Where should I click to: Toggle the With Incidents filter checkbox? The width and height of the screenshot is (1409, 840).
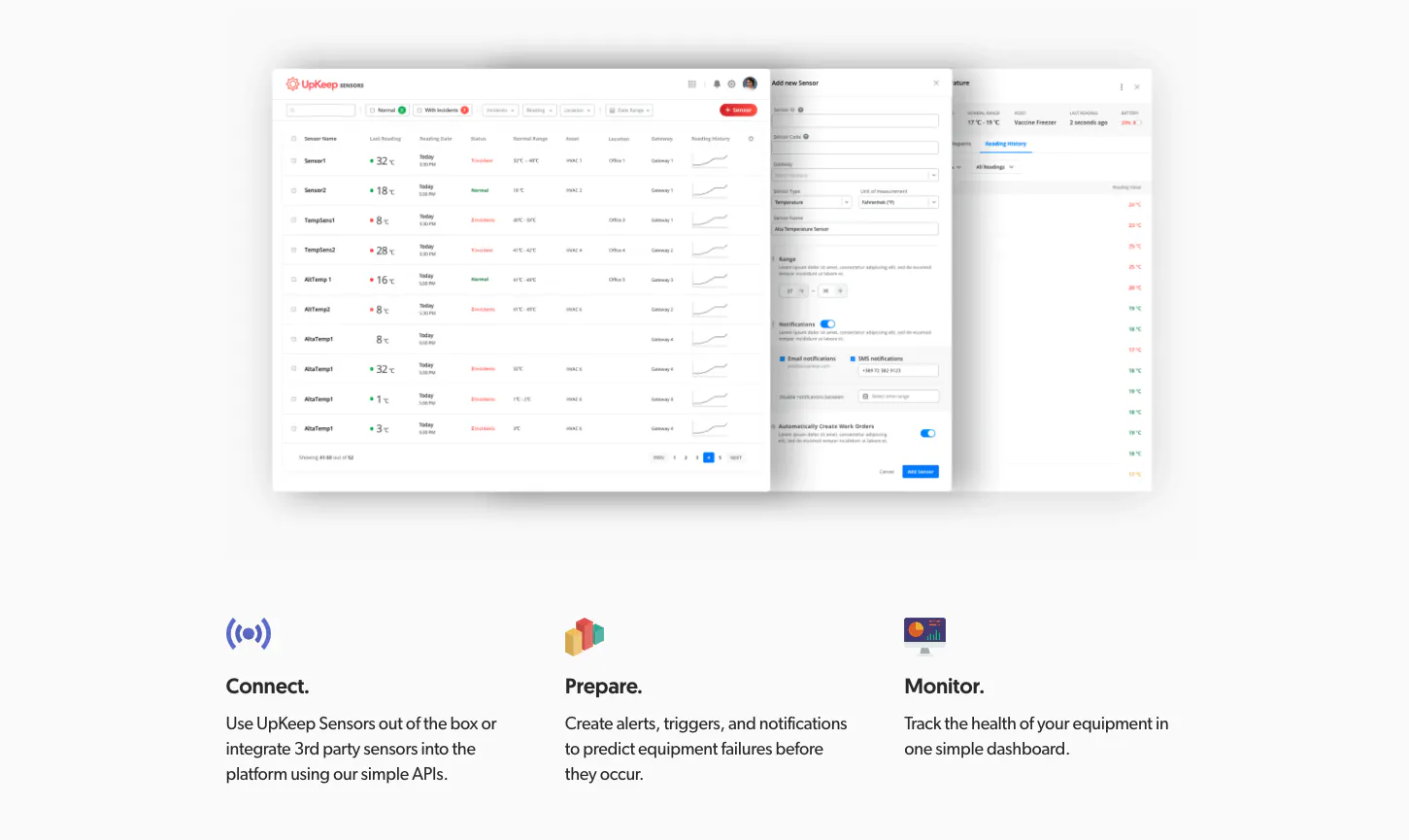(419, 111)
